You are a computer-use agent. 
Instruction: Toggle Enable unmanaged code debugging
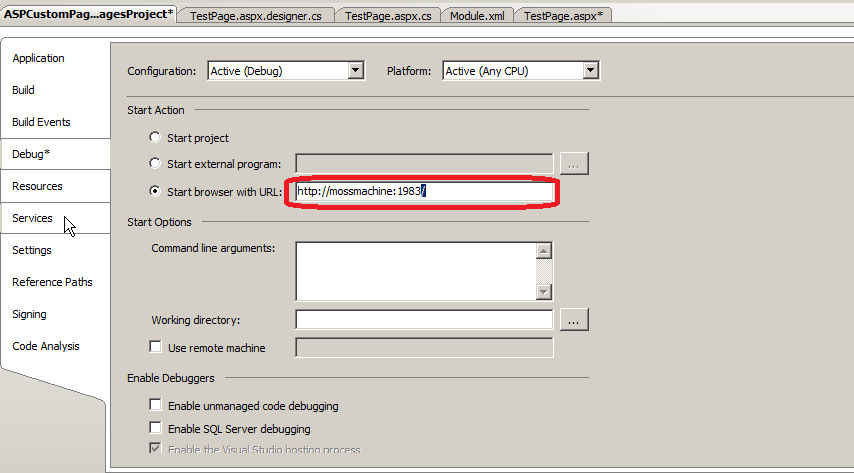155,406
